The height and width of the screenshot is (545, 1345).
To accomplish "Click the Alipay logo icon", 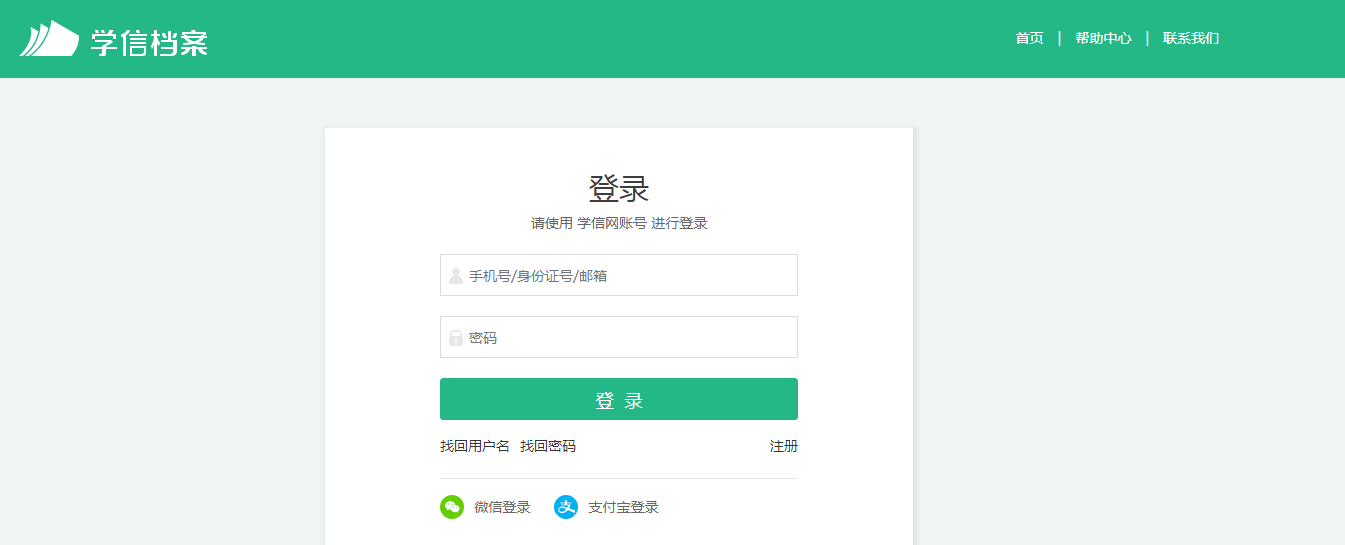I will point(566,507).
